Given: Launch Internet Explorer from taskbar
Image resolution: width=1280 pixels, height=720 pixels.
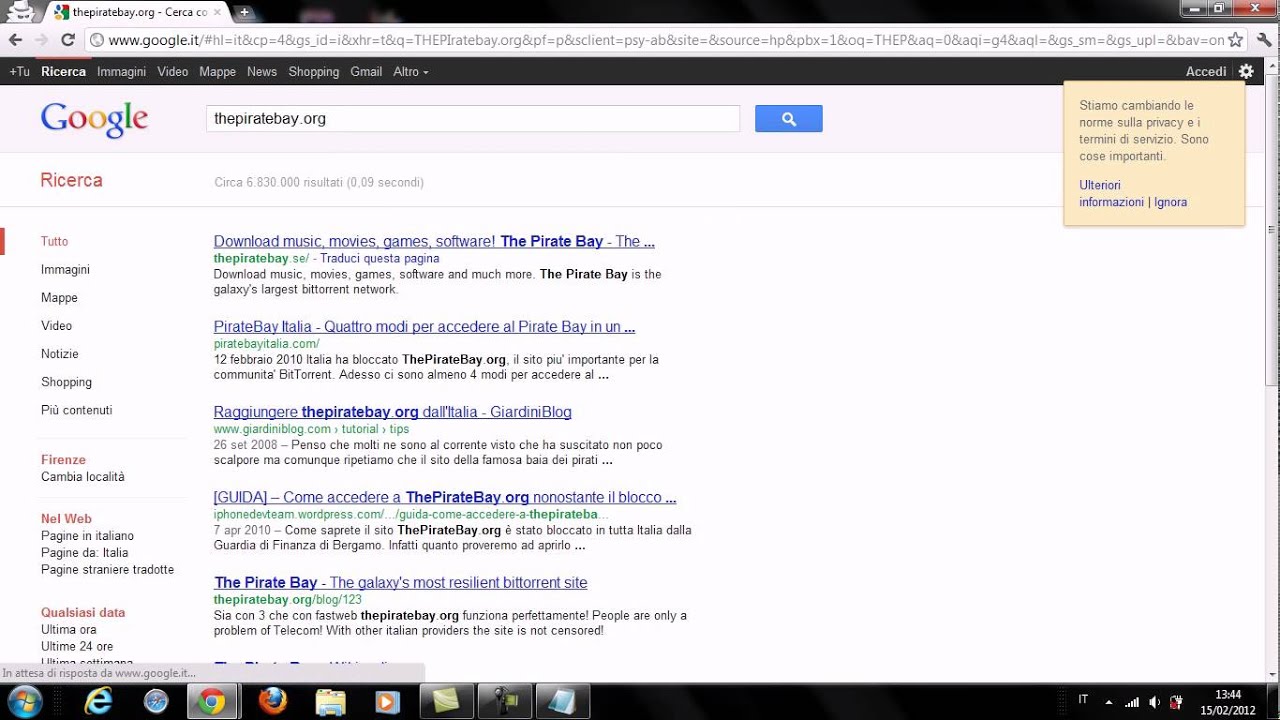Looking at the screenshot, I should pos(98,702).
